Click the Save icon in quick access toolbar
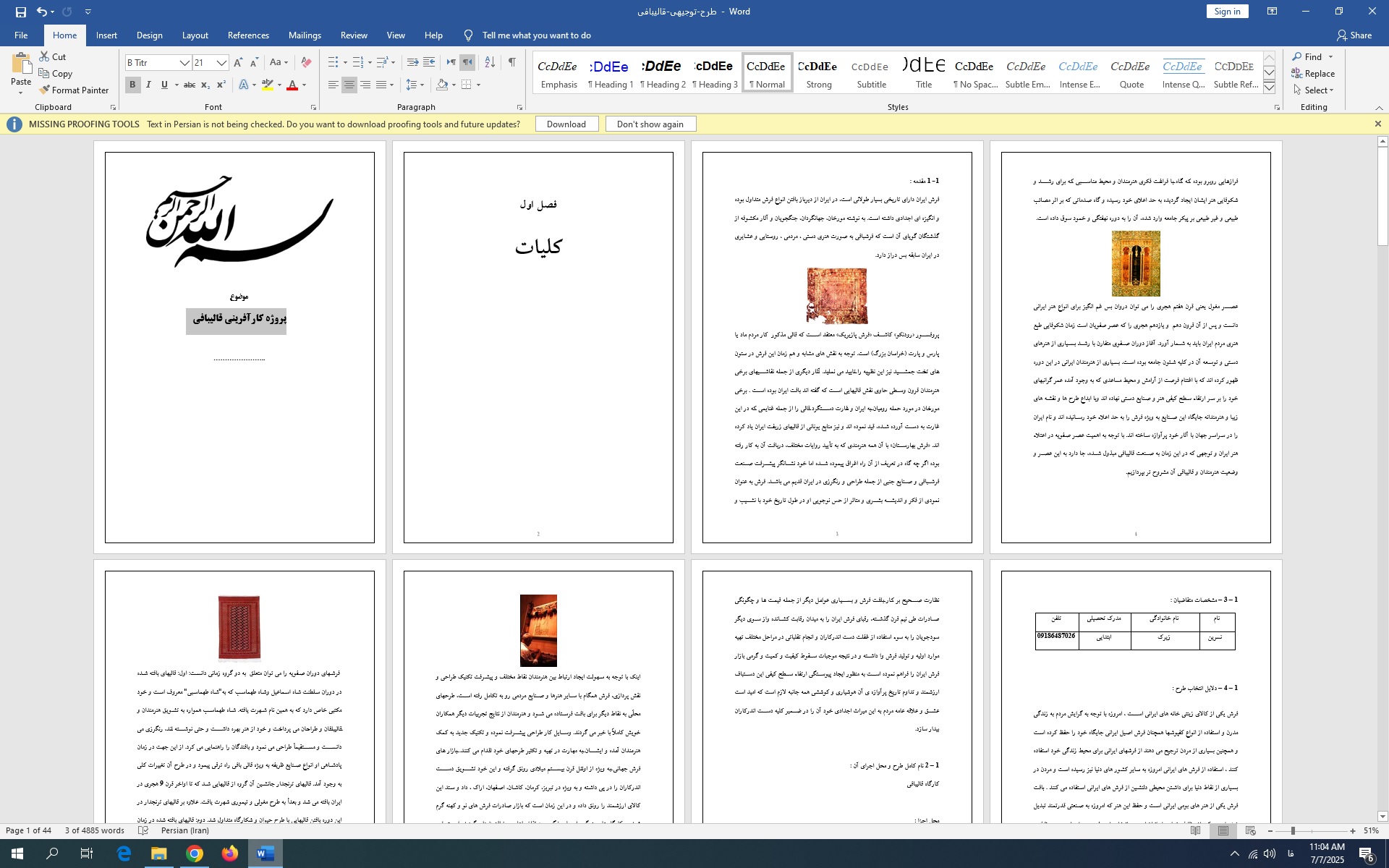 tap(20, 12)
